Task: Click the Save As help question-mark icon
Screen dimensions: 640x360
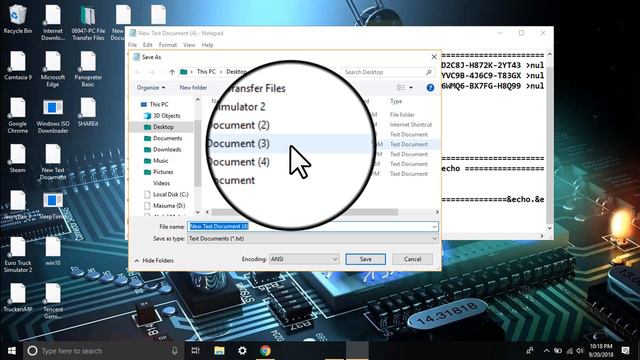Action: pyautogui.click(x=430, y=87)
